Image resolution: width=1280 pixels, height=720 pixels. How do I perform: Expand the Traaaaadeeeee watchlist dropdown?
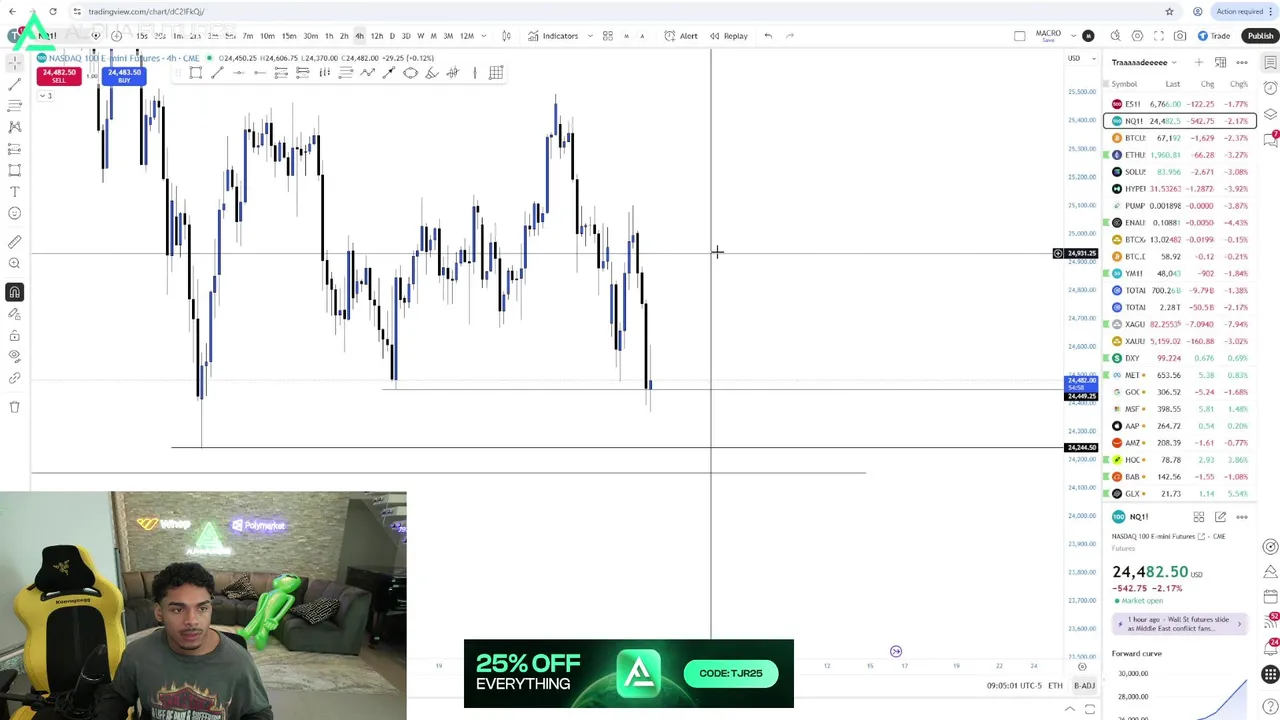click(1144, 62)
